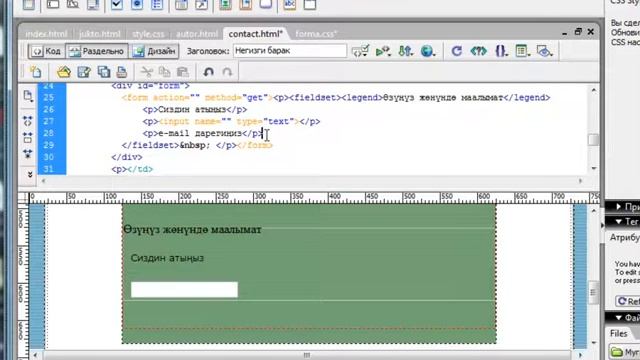Collapse Selection in the coding toolbar
Viewport: 640px width, 360px height.
pyautogui.click(x=28, y=138)
